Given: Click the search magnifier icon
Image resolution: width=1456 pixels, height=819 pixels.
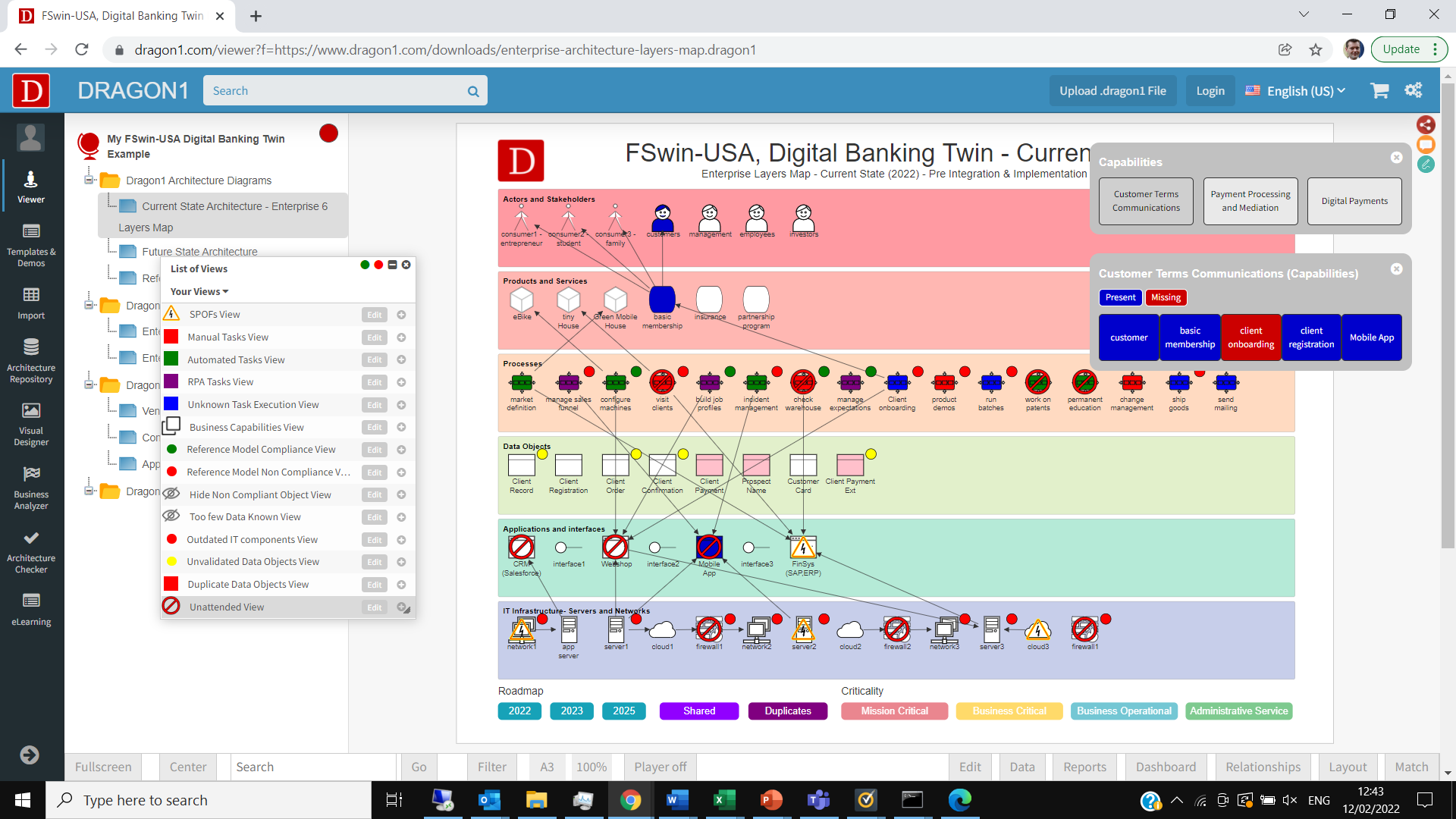Looking at the screenshot, I should pyautogui.click(x=473, y=91).
